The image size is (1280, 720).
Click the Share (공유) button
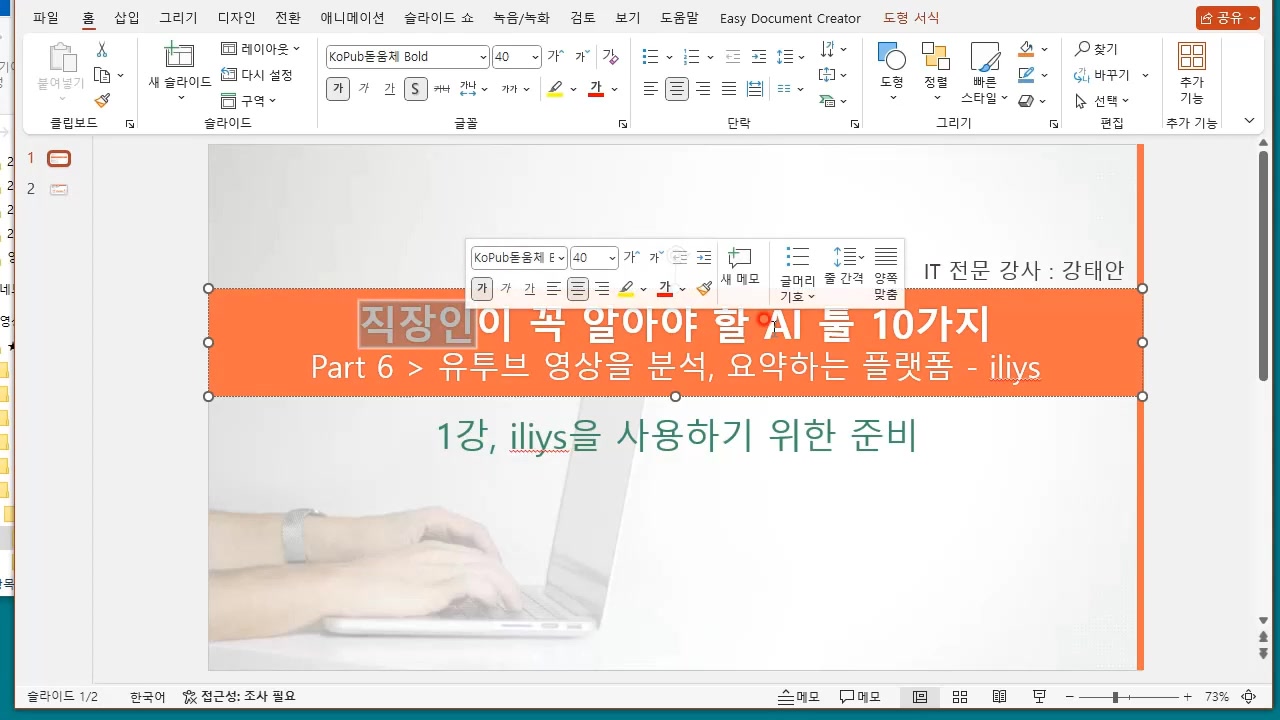point(1227,18)
